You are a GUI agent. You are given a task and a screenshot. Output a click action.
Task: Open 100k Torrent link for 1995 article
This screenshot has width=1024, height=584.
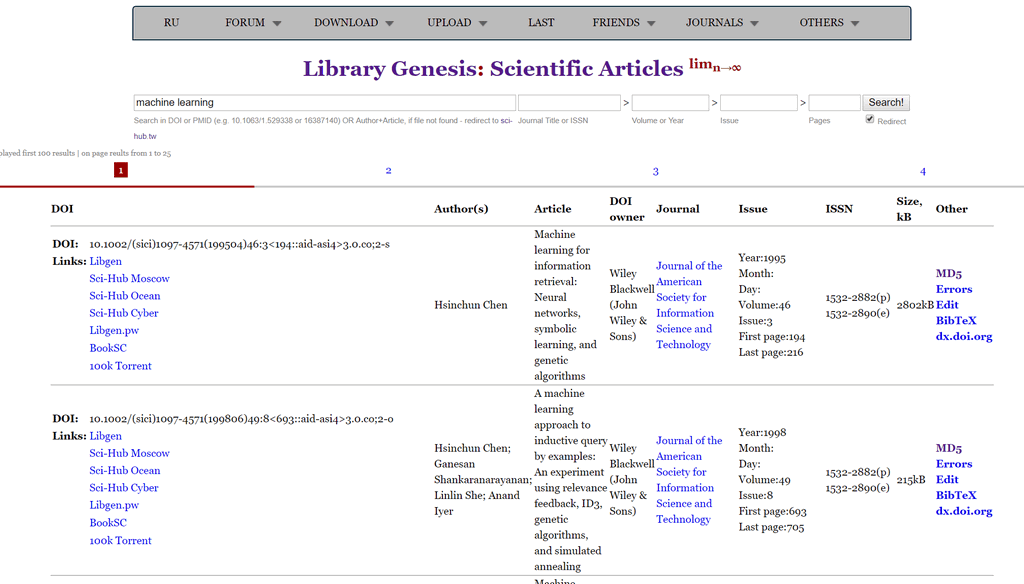[x=120, y=366]
